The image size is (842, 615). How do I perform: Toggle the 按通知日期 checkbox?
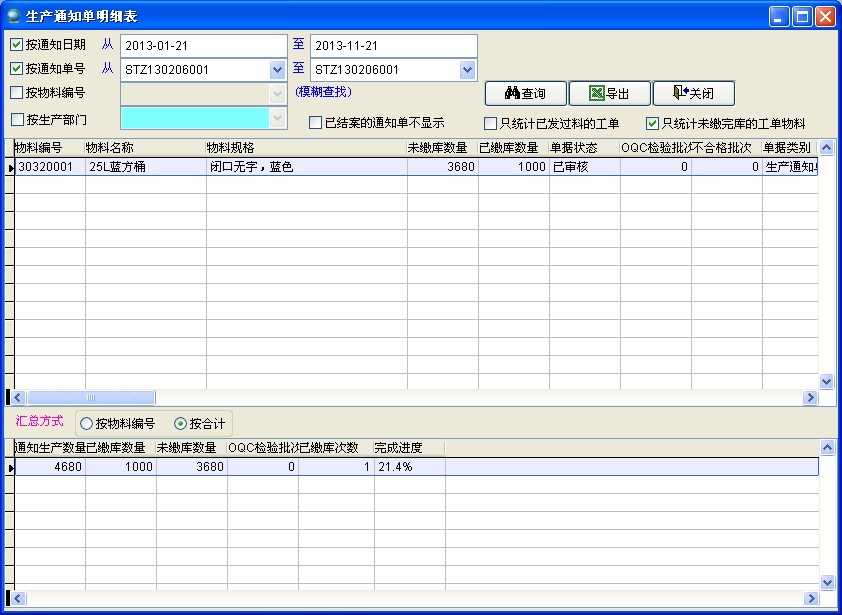coord(17,45)
